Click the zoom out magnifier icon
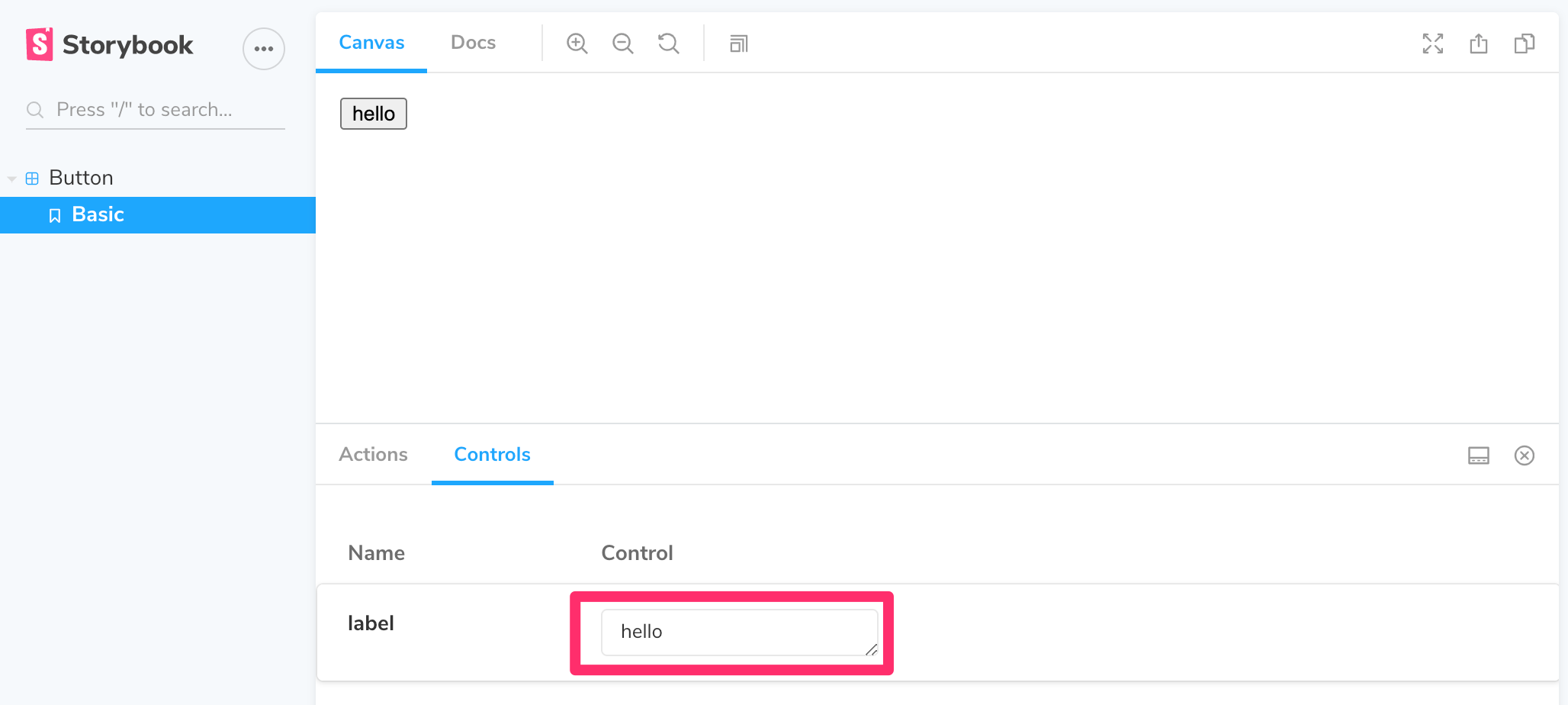The height and width of the screenshot is (705, 1568). tap(622, 43)
